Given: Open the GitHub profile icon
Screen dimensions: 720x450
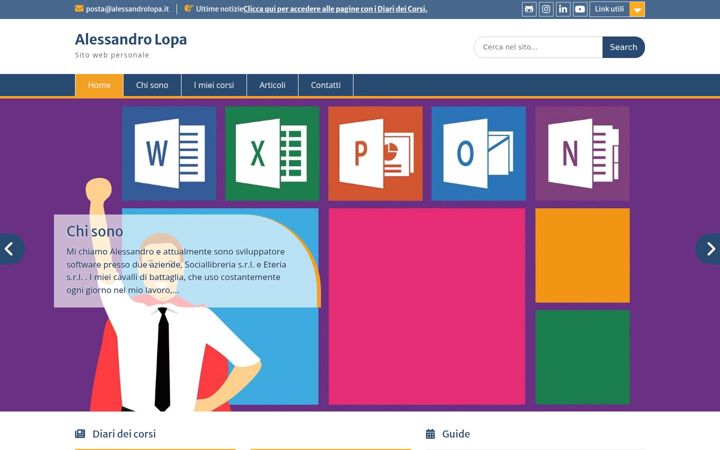Looking at the screenshot, I should click(x=529, y=9).
